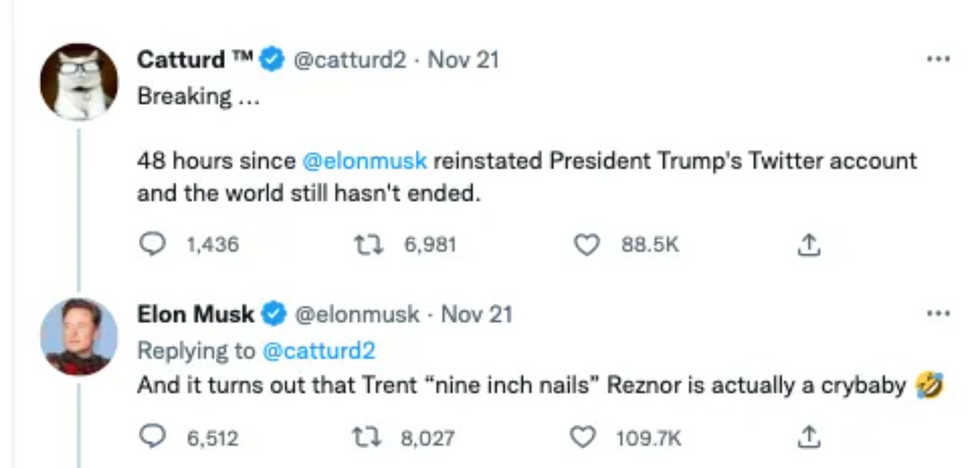Open the Elon Musk display name profile

(196, 314)
